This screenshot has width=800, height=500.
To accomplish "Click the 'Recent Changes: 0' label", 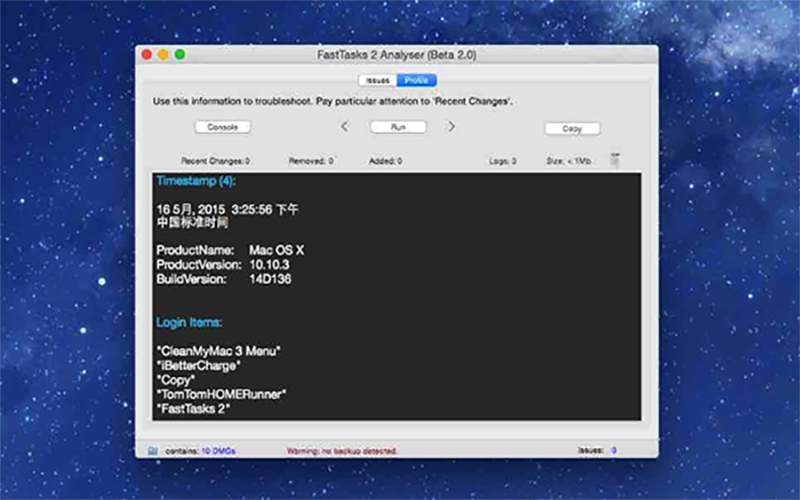I will click(215, 161).
